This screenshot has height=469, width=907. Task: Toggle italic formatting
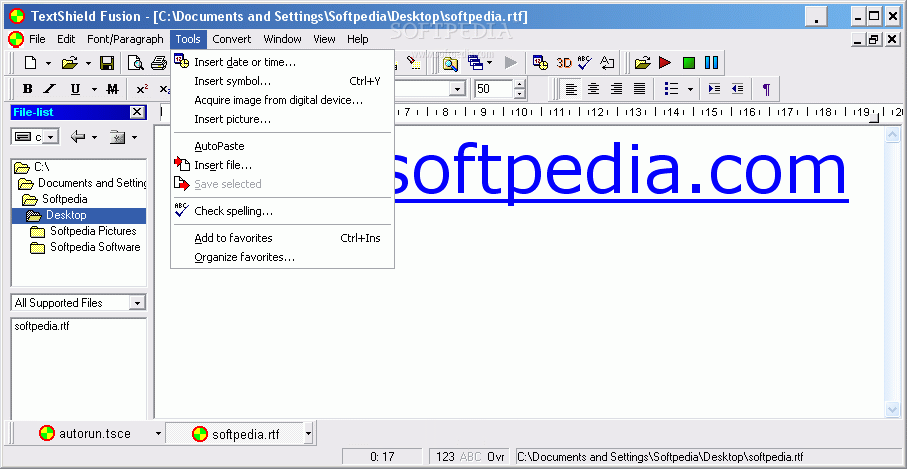(50, 89)
